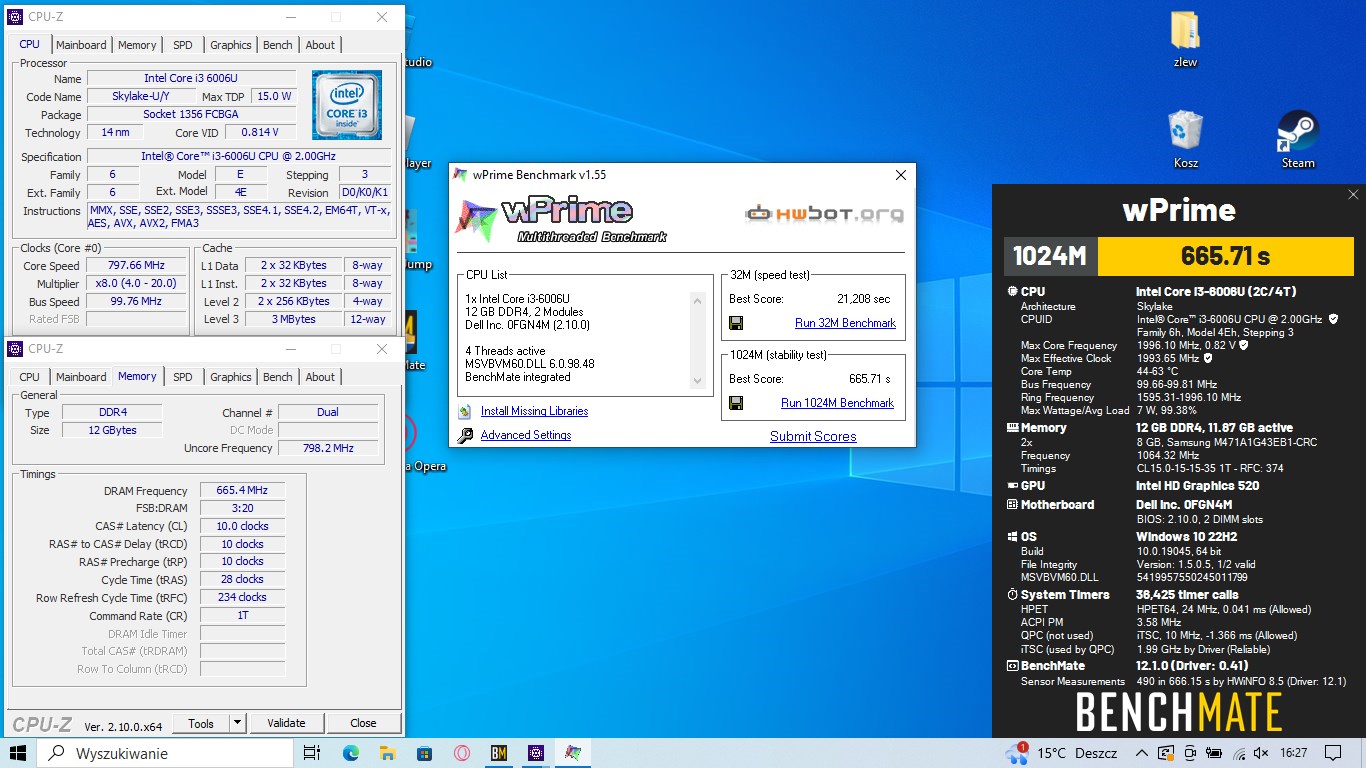Launch Steam from its desktop shortcut

tap(1298, 140)
